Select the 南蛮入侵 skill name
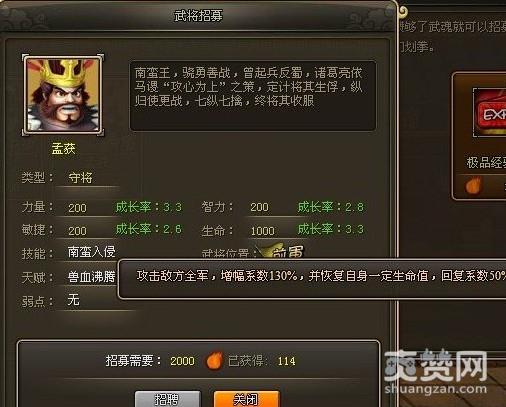Viewport: 506px width, 407px height. 91,252
